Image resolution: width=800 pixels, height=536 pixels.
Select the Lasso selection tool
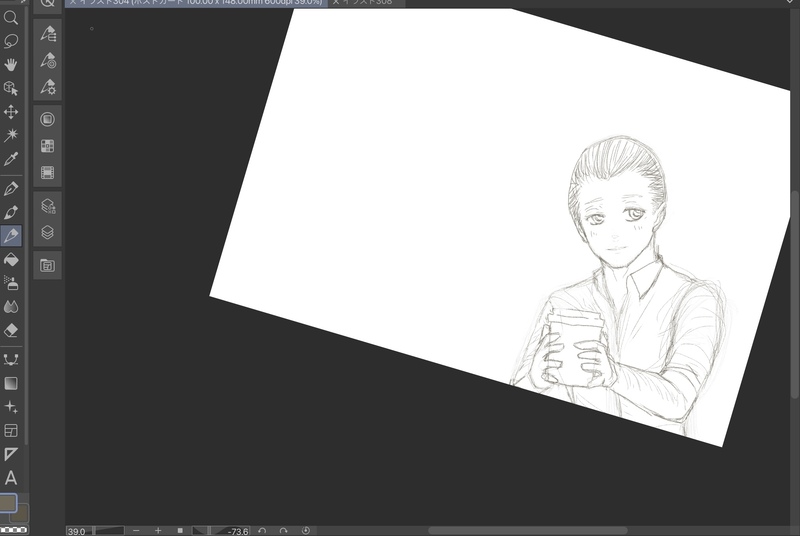(11, 41)
